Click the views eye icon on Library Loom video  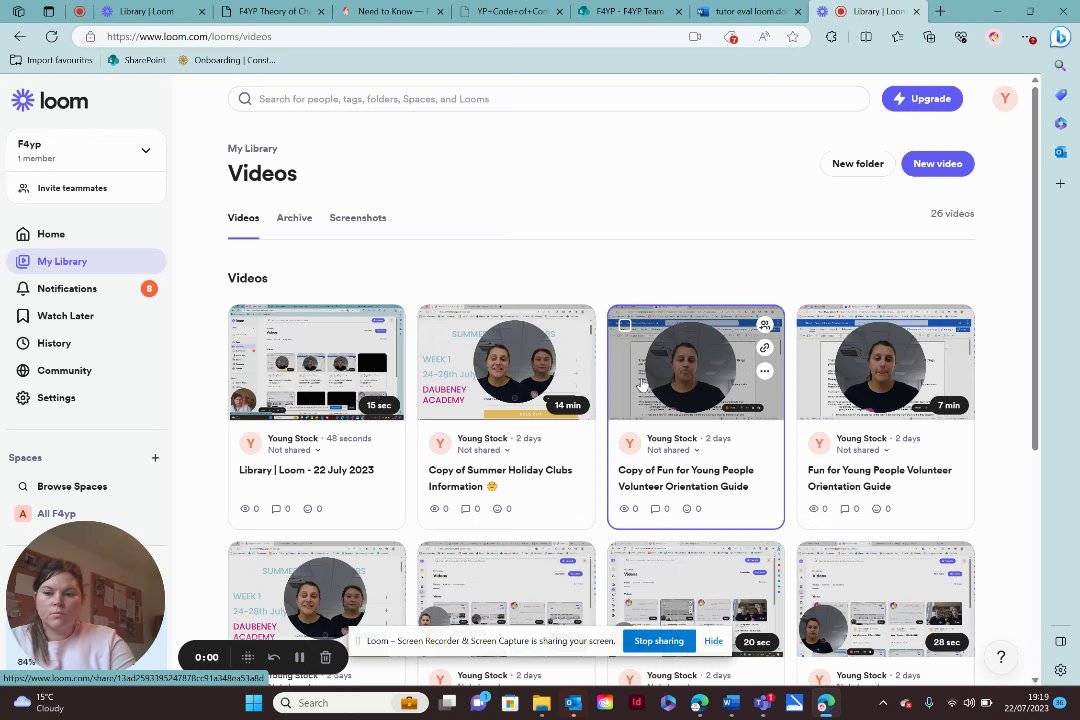(245, 509)
